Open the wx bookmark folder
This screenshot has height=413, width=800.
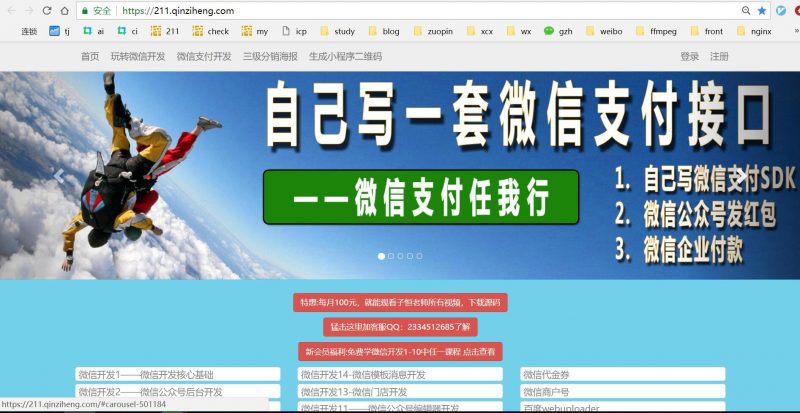[x=518, y=31]
